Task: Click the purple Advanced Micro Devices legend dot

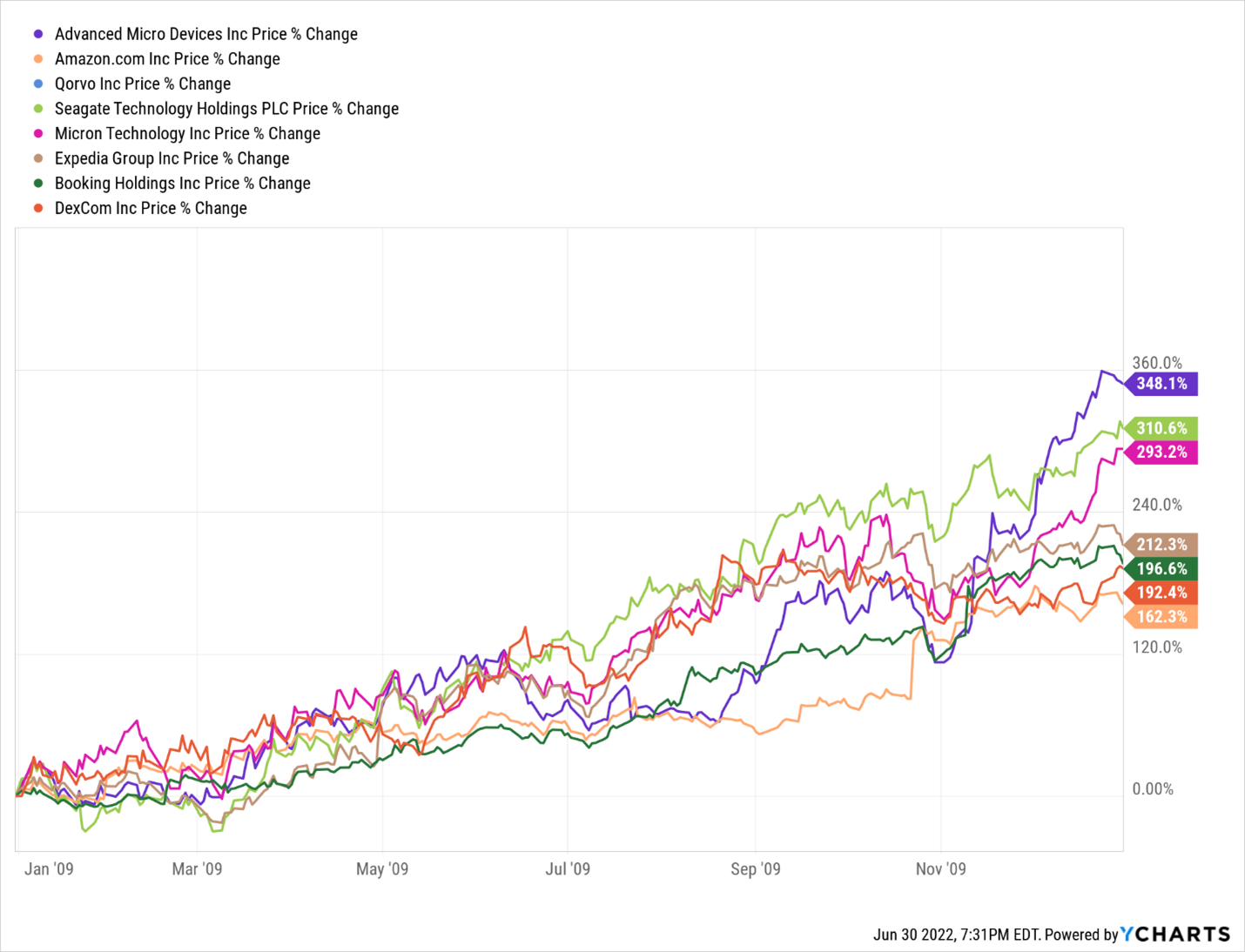Action: pyautogui.click(x=38, y=34)
